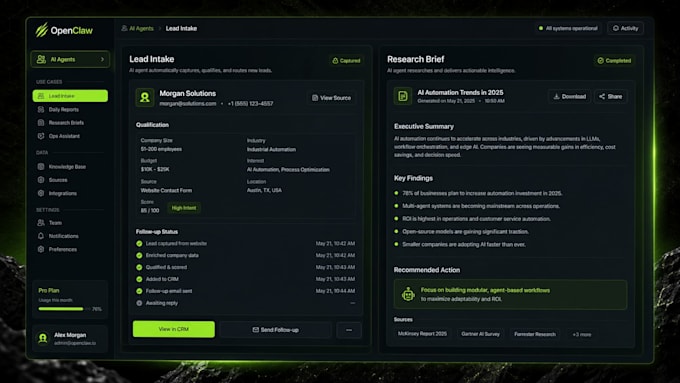
Task: Click the Multi-agent systems key finding
Action: (x=481, y=206)
